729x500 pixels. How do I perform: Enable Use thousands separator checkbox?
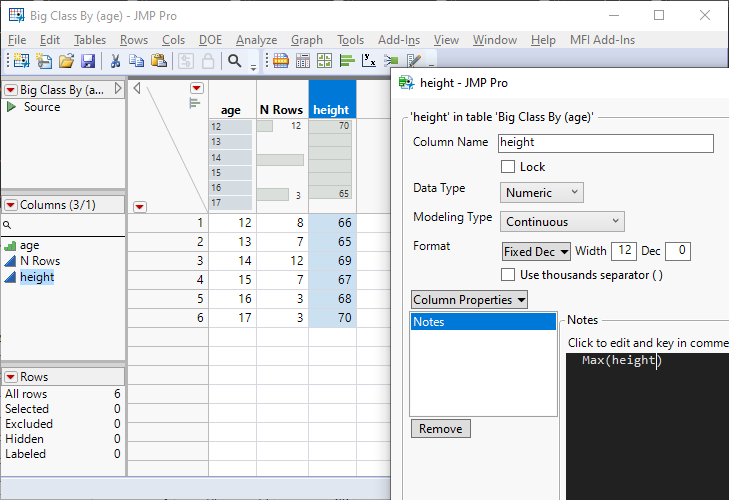click(x=508, y=274)
